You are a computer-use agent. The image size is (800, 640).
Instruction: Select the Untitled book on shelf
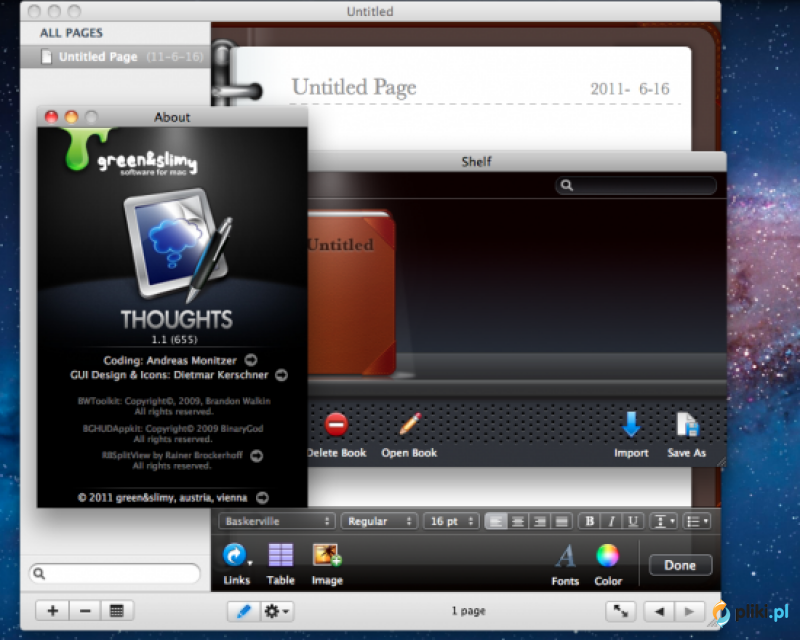(351, 292)
